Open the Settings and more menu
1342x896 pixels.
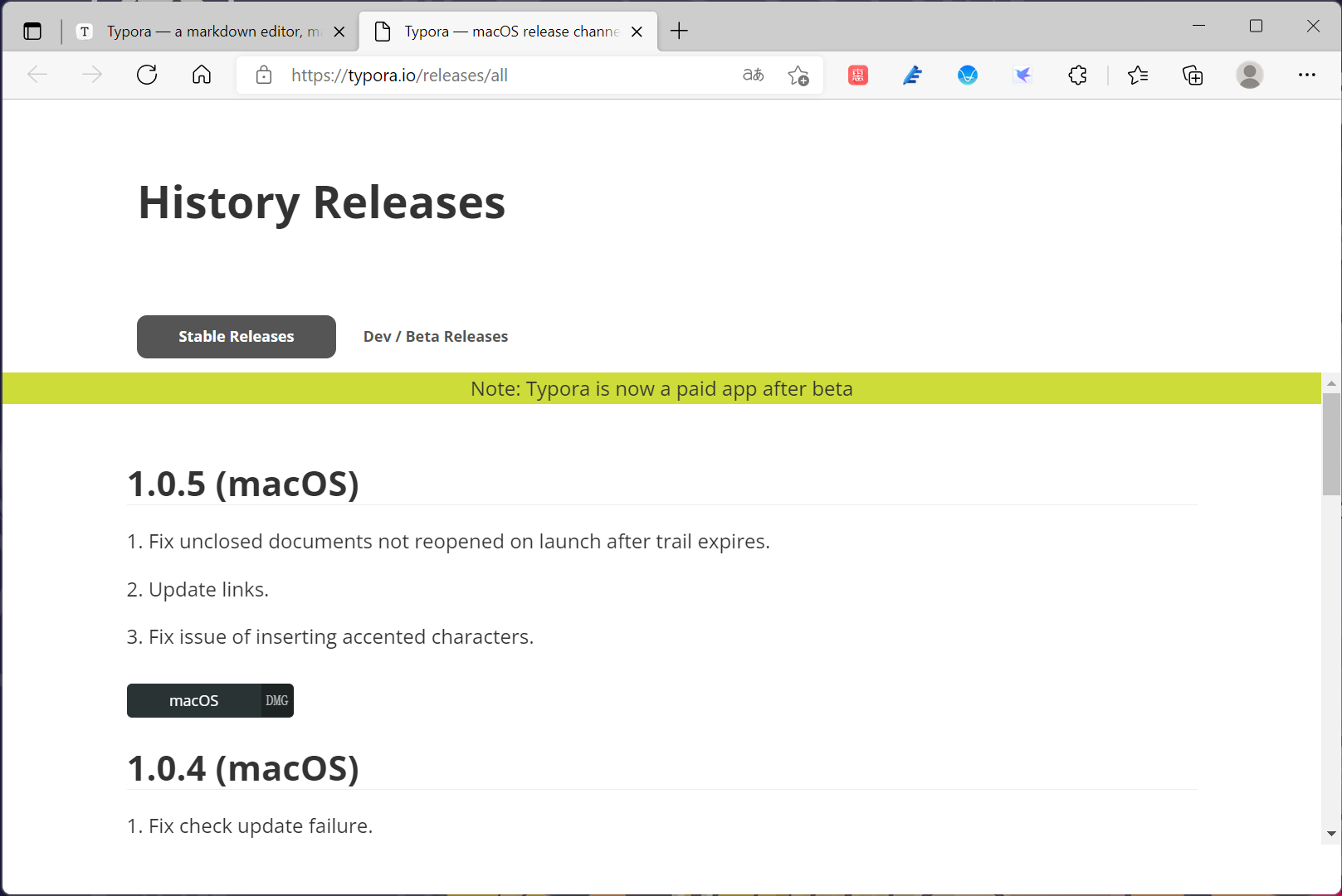(1306, 75)
